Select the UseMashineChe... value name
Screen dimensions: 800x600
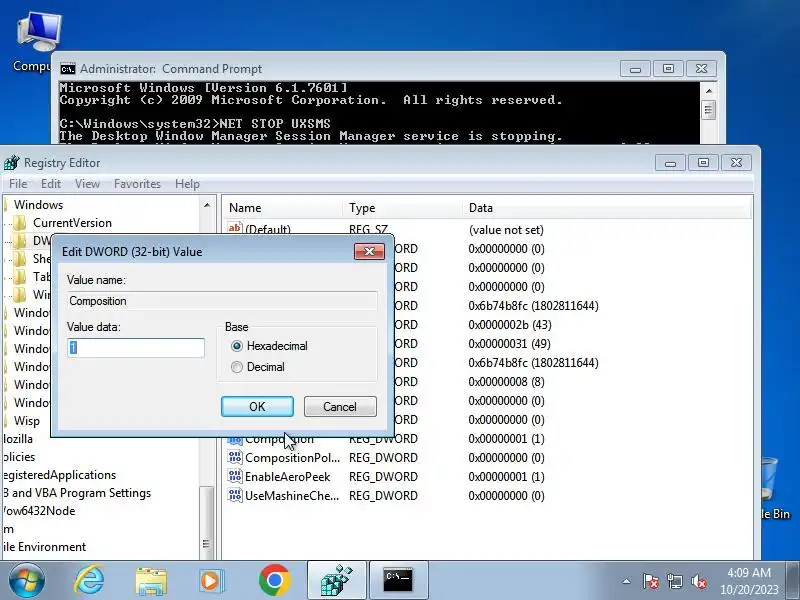tap(292, 495)
